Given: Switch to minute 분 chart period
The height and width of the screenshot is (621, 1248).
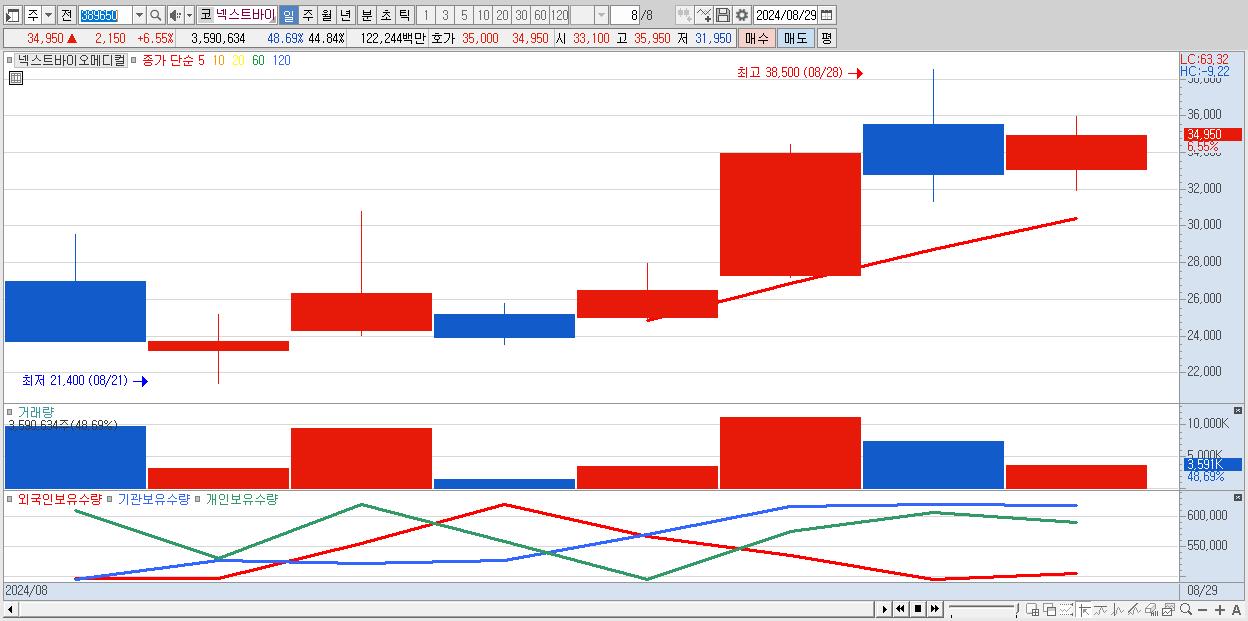Looking at the screenshot, I should point(365,15).
